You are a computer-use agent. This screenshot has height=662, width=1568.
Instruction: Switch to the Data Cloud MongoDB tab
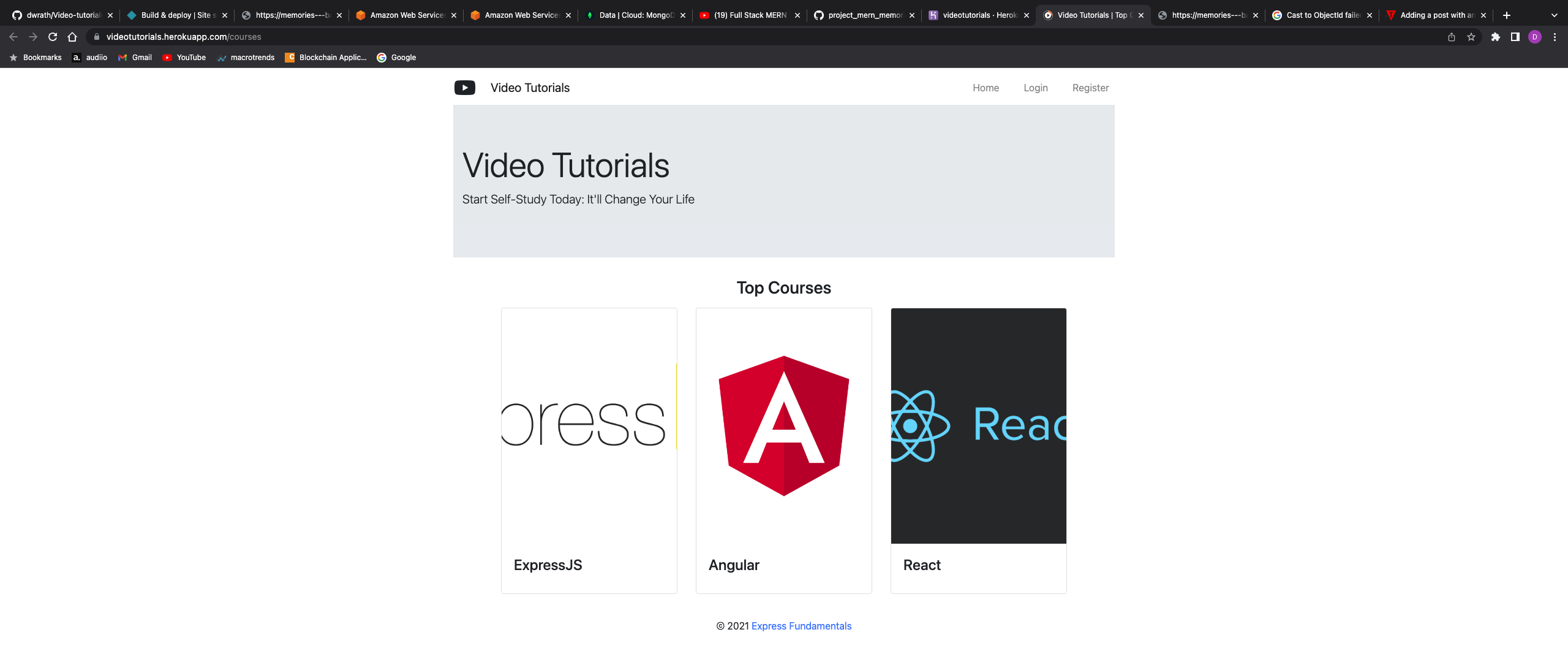635,15
